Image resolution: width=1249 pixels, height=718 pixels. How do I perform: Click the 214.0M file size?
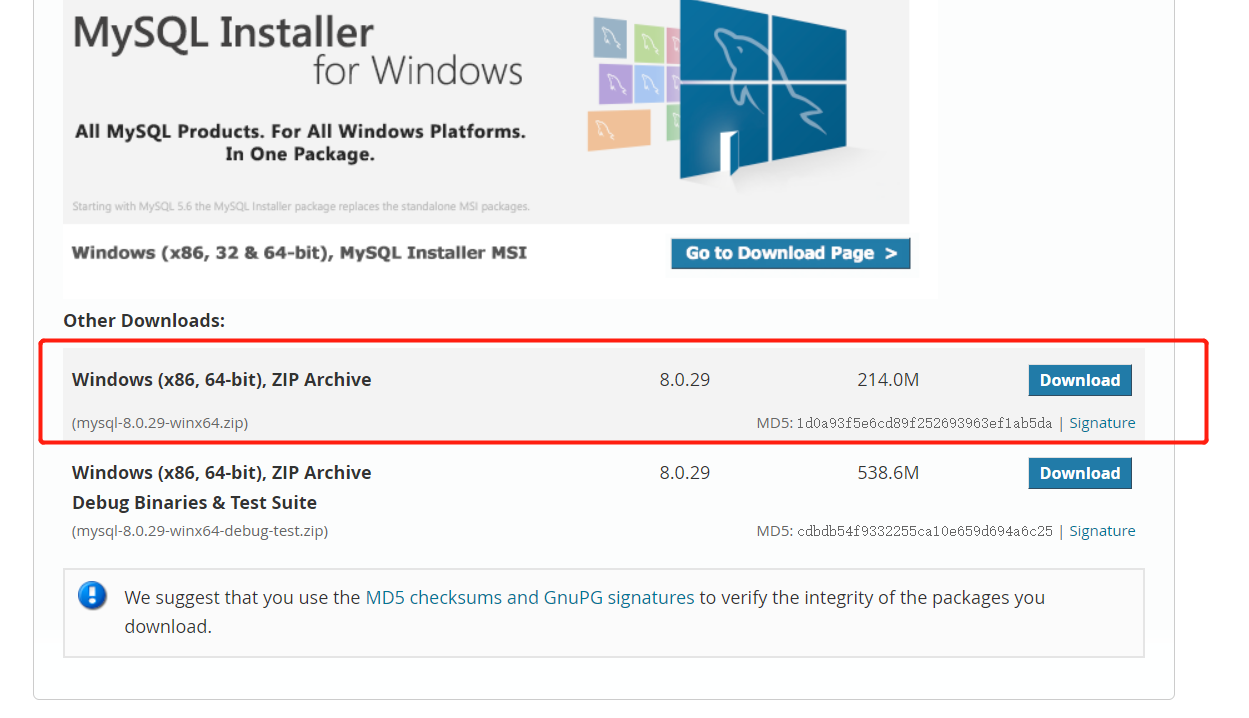tap(887, 380)
